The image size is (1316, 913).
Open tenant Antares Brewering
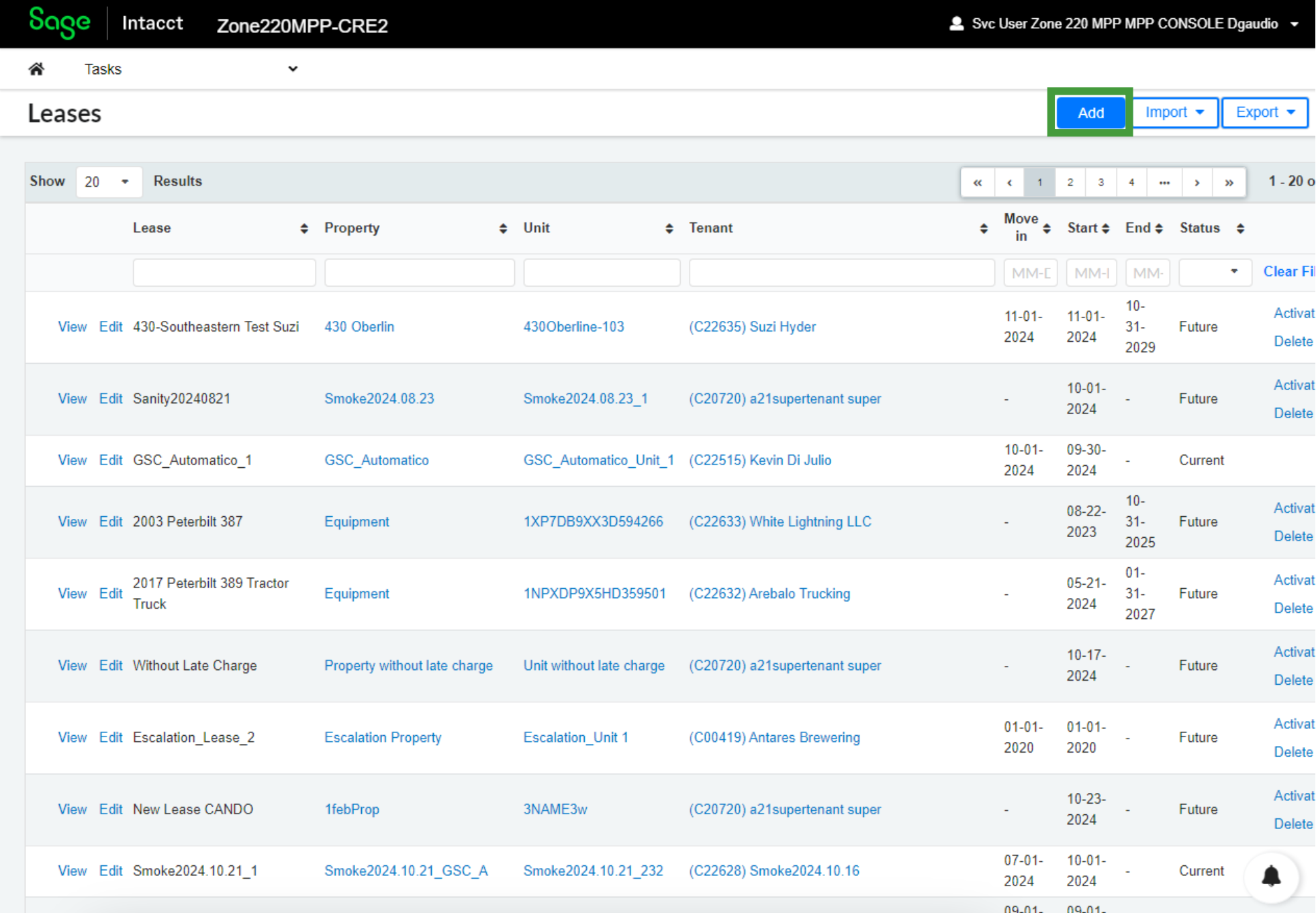click(x=774, y=738)
